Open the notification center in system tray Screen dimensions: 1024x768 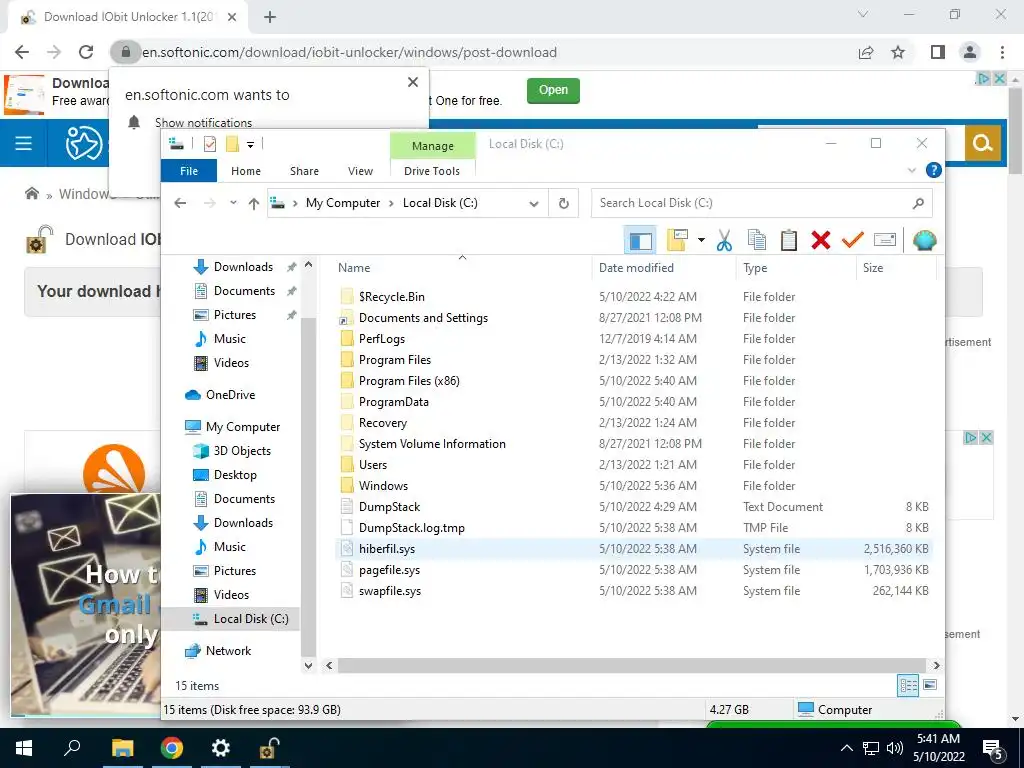coord(993,749)
